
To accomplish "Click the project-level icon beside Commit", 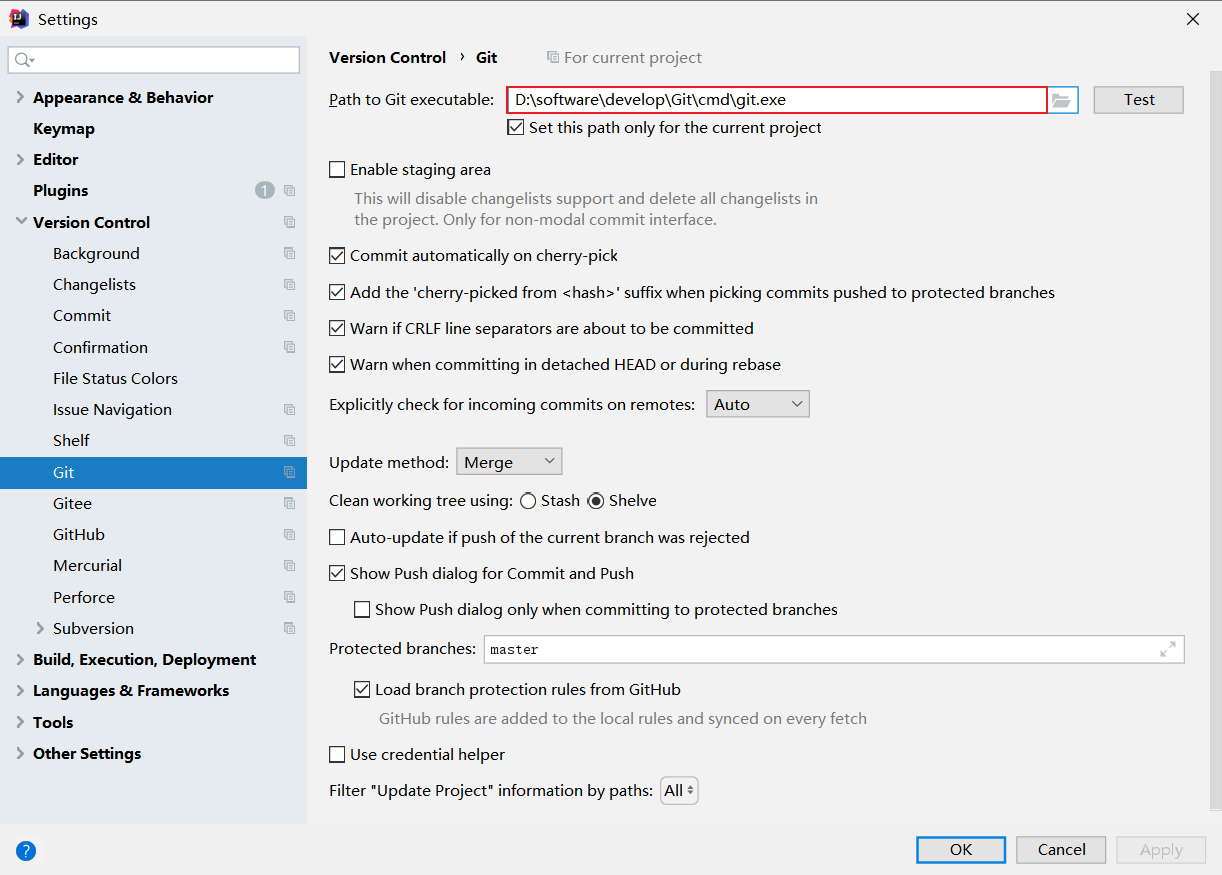I will click(289, 316).
